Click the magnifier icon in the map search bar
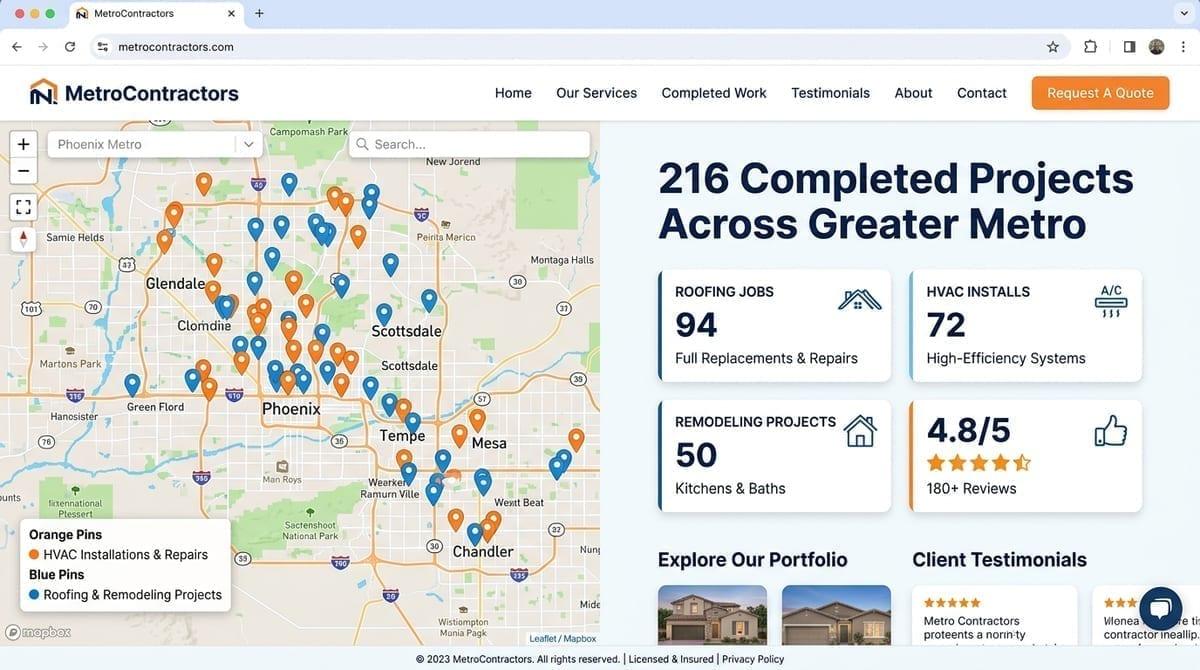The width and height of the screenshot is (1200, 670). (361, 144)
